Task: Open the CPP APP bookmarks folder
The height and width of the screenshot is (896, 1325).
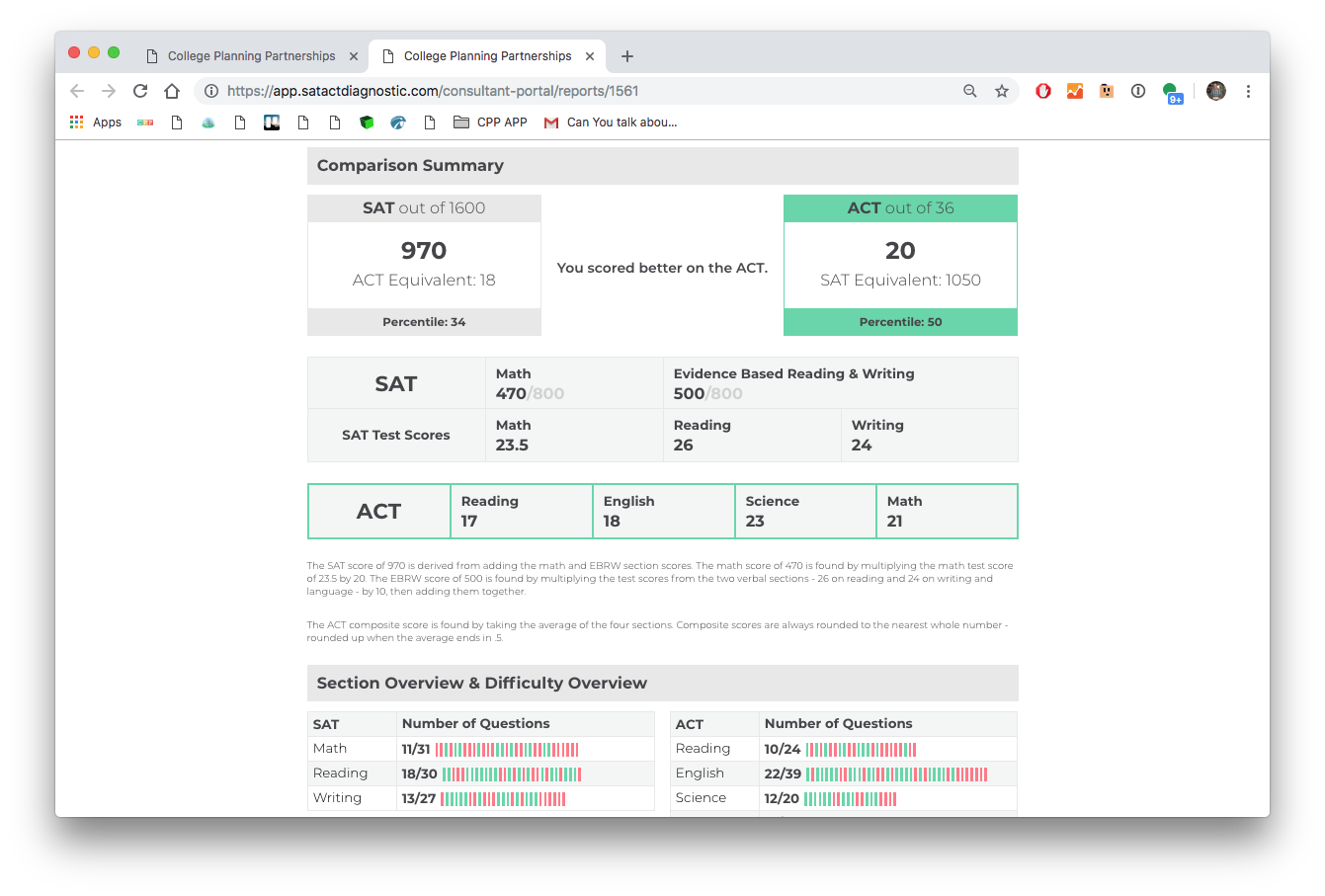Action: 490,122
